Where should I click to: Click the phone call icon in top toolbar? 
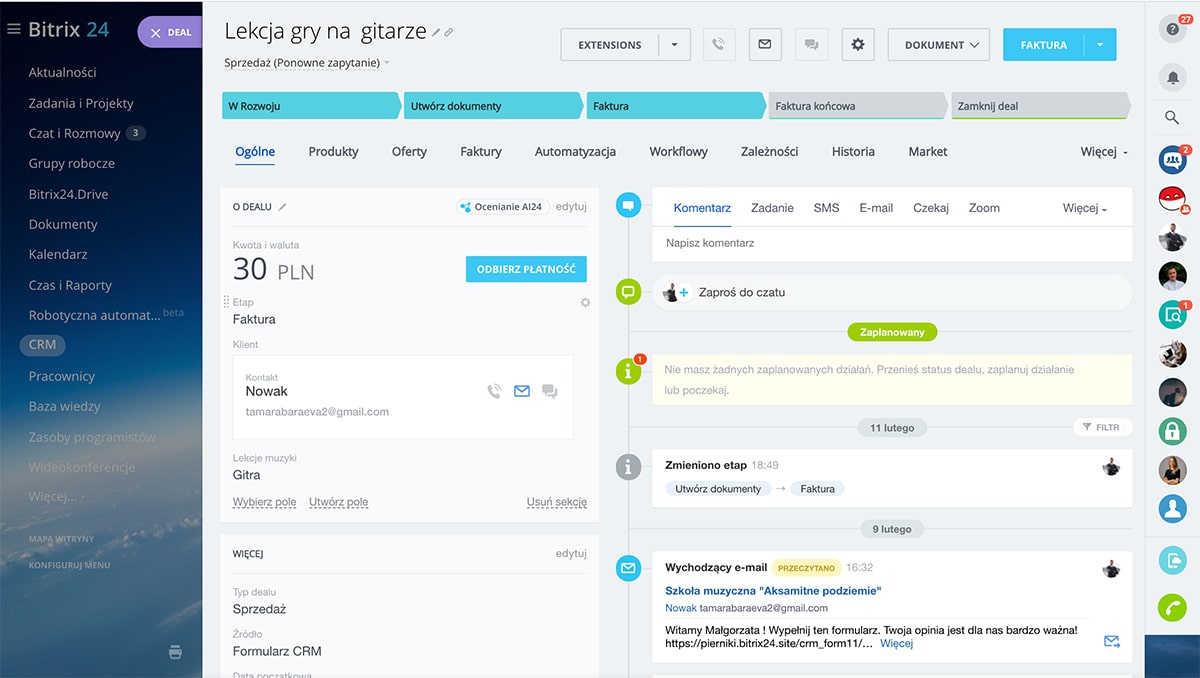tap(718, 45)
